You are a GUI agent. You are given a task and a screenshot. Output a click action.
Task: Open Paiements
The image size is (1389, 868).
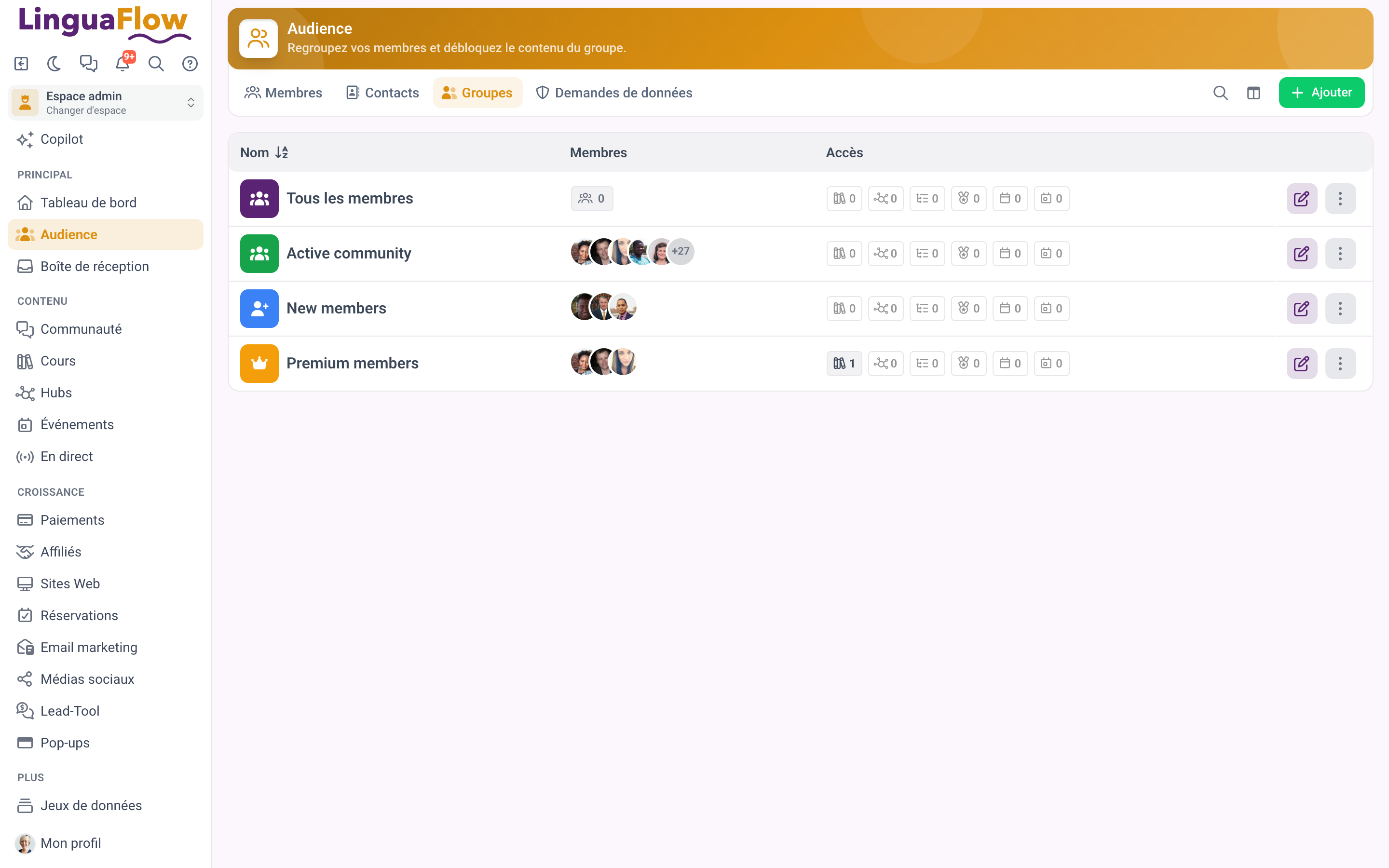[106, 520]
